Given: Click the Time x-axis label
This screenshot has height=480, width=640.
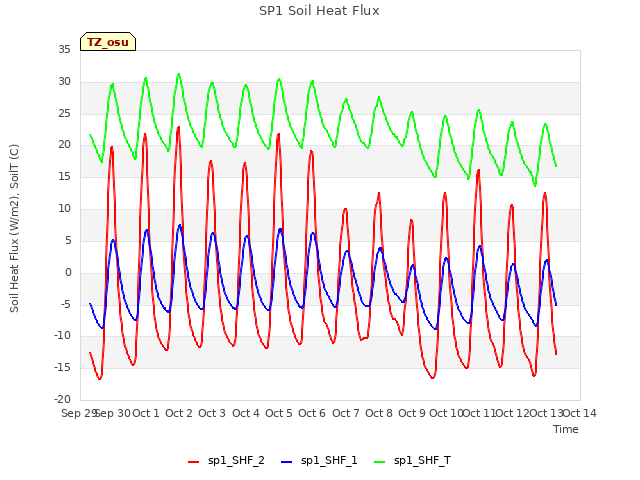Looking at the screenshot, I should tap(566, 429).
